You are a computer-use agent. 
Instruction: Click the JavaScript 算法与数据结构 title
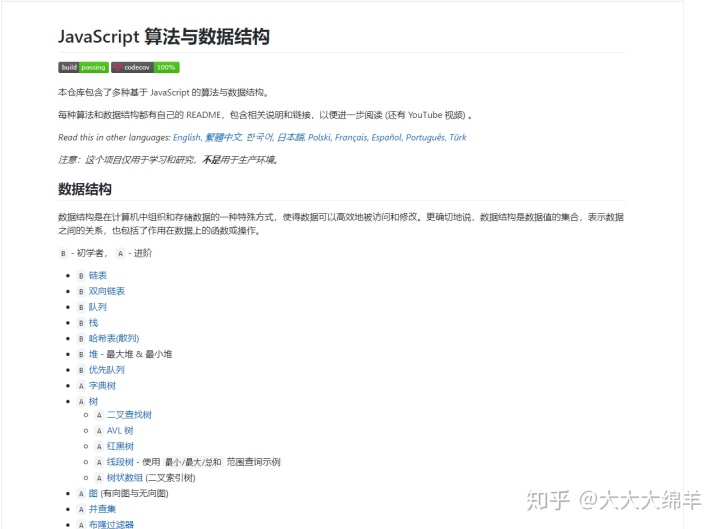(164, 37)
